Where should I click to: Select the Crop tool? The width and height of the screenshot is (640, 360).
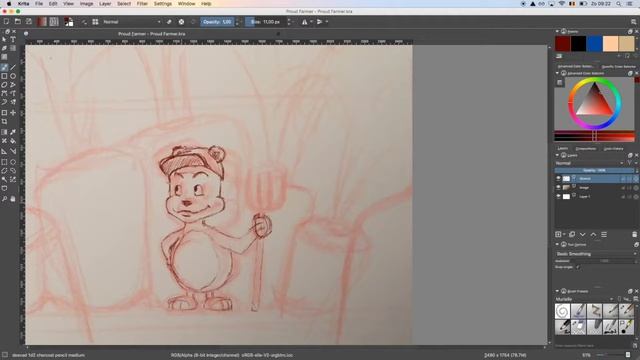(x=4, y=122)
